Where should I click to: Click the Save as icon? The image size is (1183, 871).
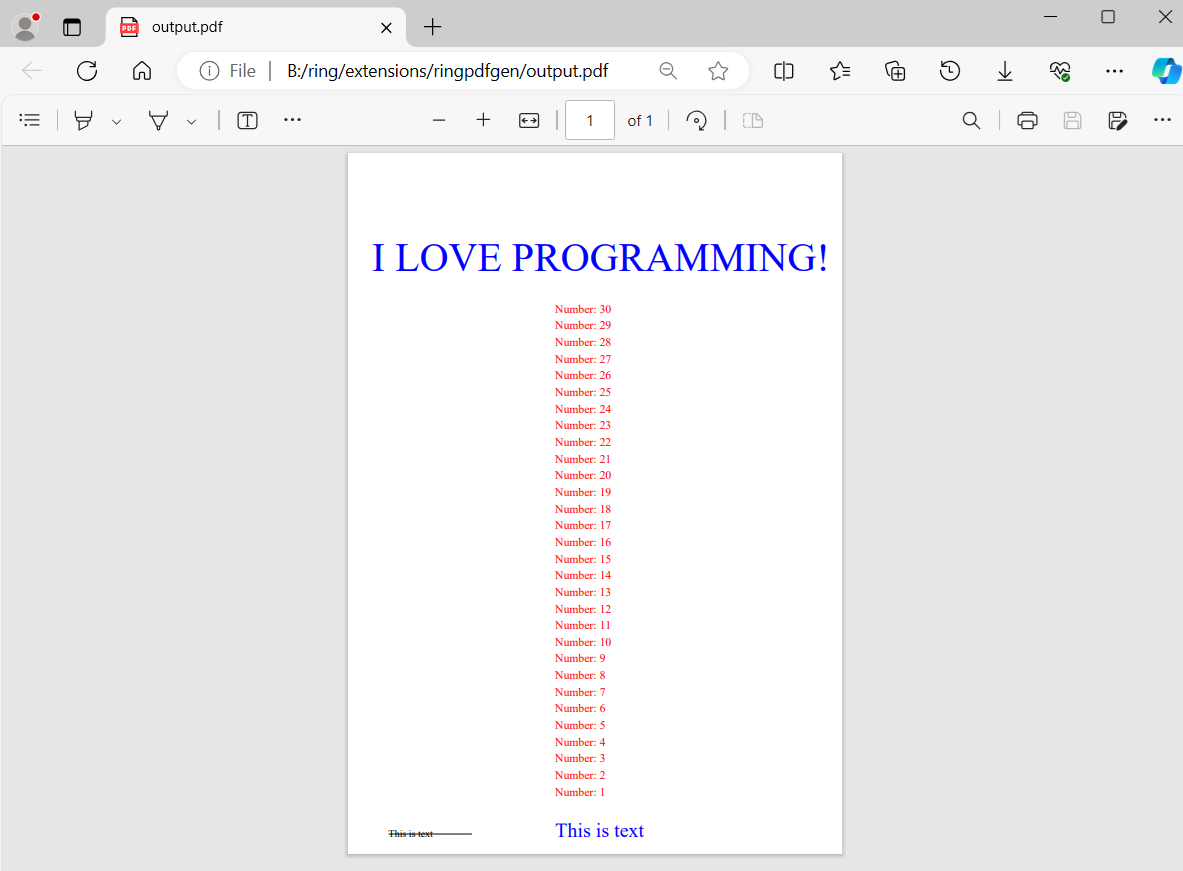tap(1118, 121)
